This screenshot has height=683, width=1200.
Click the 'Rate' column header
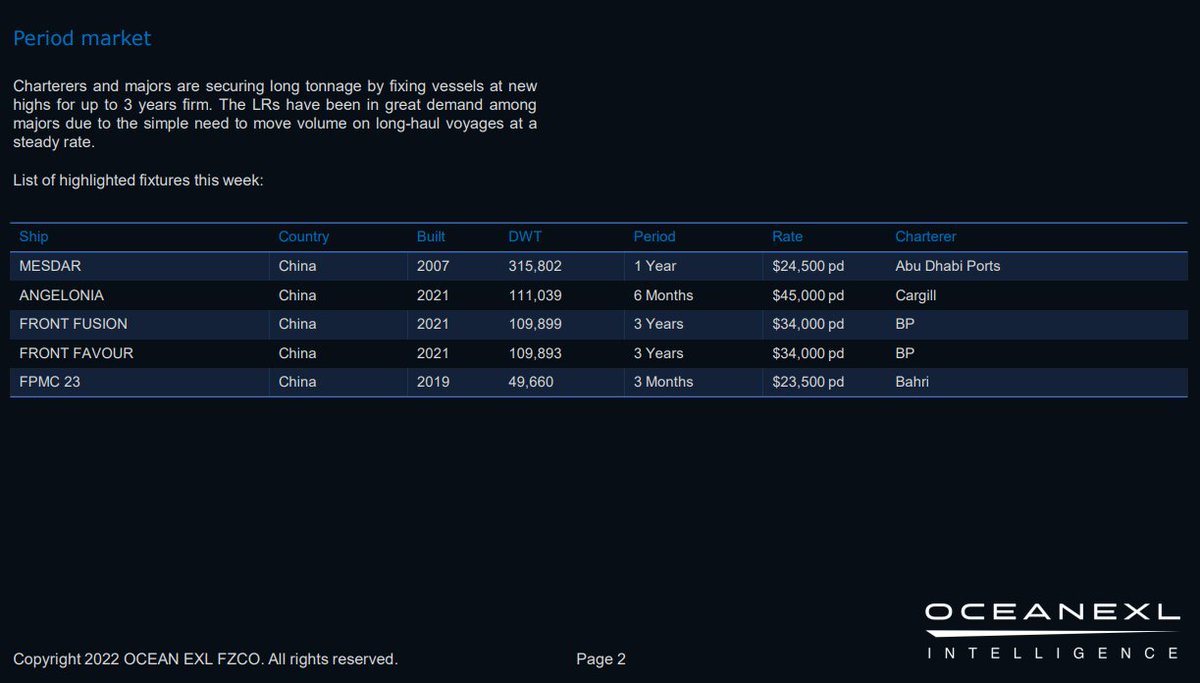[787, 237]
